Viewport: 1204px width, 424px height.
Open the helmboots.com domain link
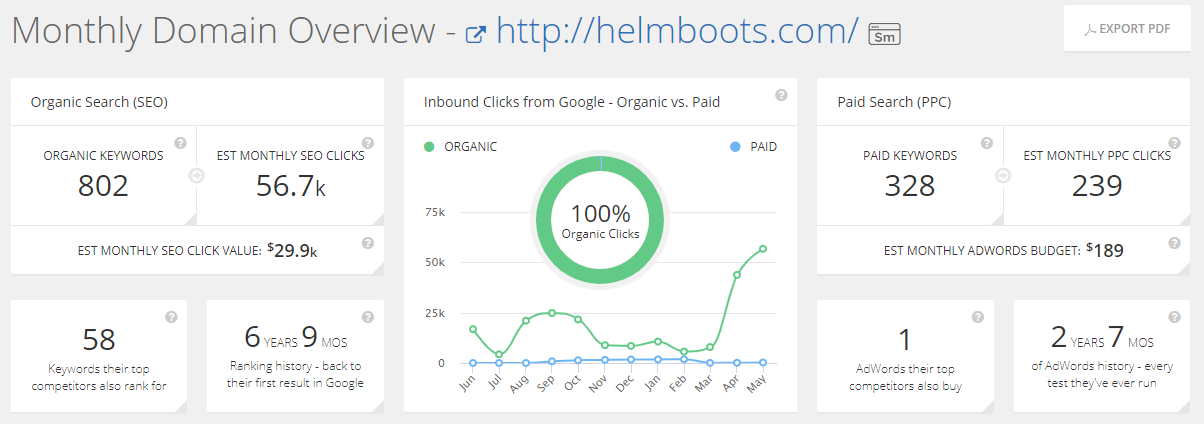click(677, 32)
